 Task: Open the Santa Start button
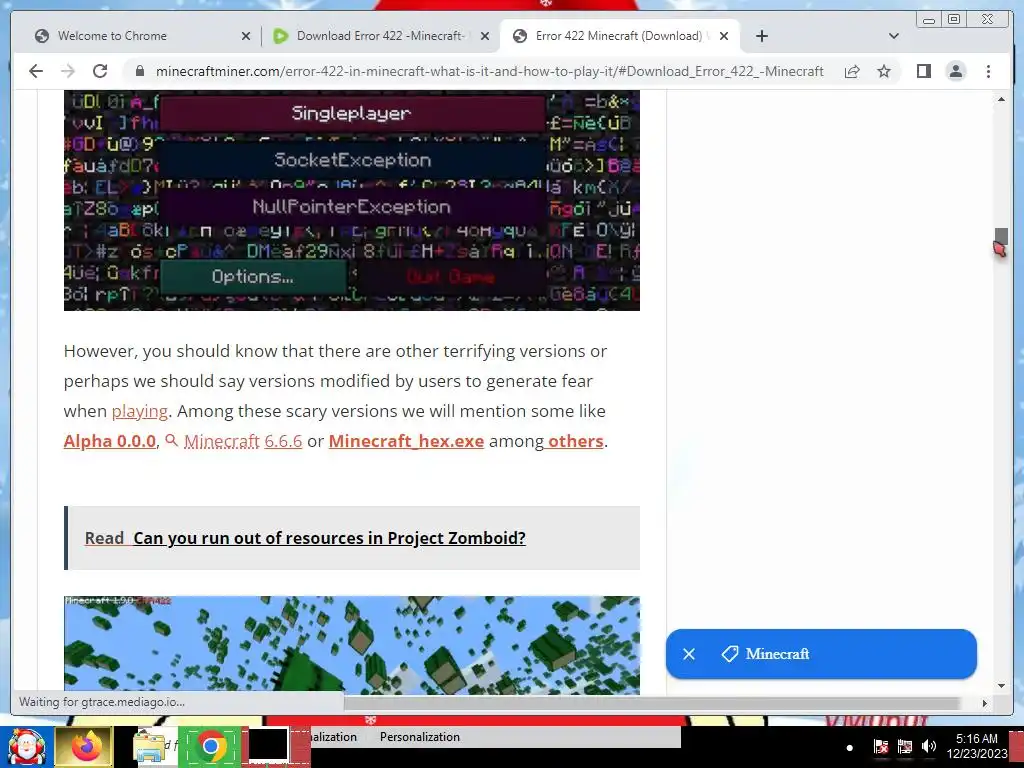pos(26,747)
